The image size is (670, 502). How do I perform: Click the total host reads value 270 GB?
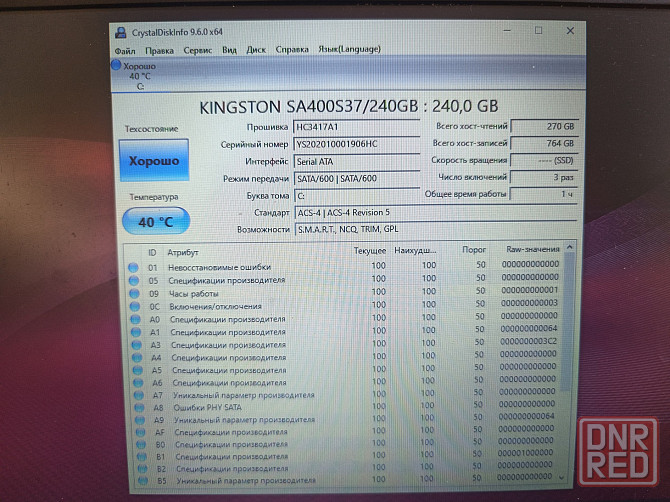(544, 126)
